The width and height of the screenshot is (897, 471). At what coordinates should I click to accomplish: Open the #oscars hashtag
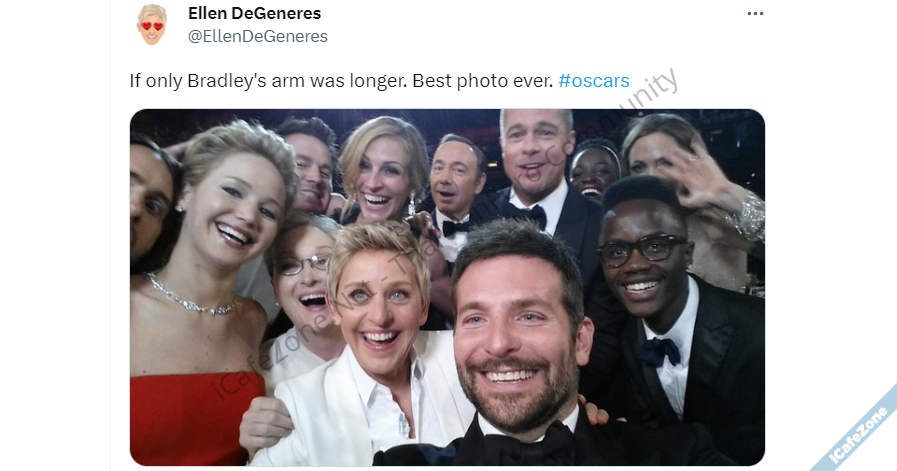593,80
